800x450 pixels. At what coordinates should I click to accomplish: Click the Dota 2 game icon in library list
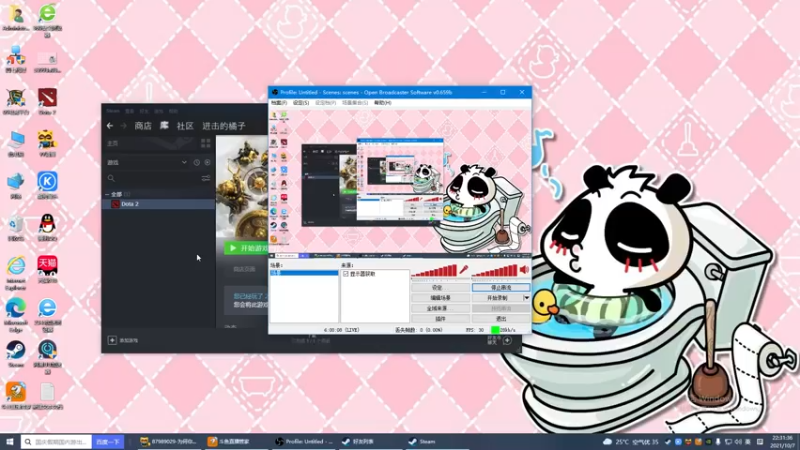click(x=115, y=204)
